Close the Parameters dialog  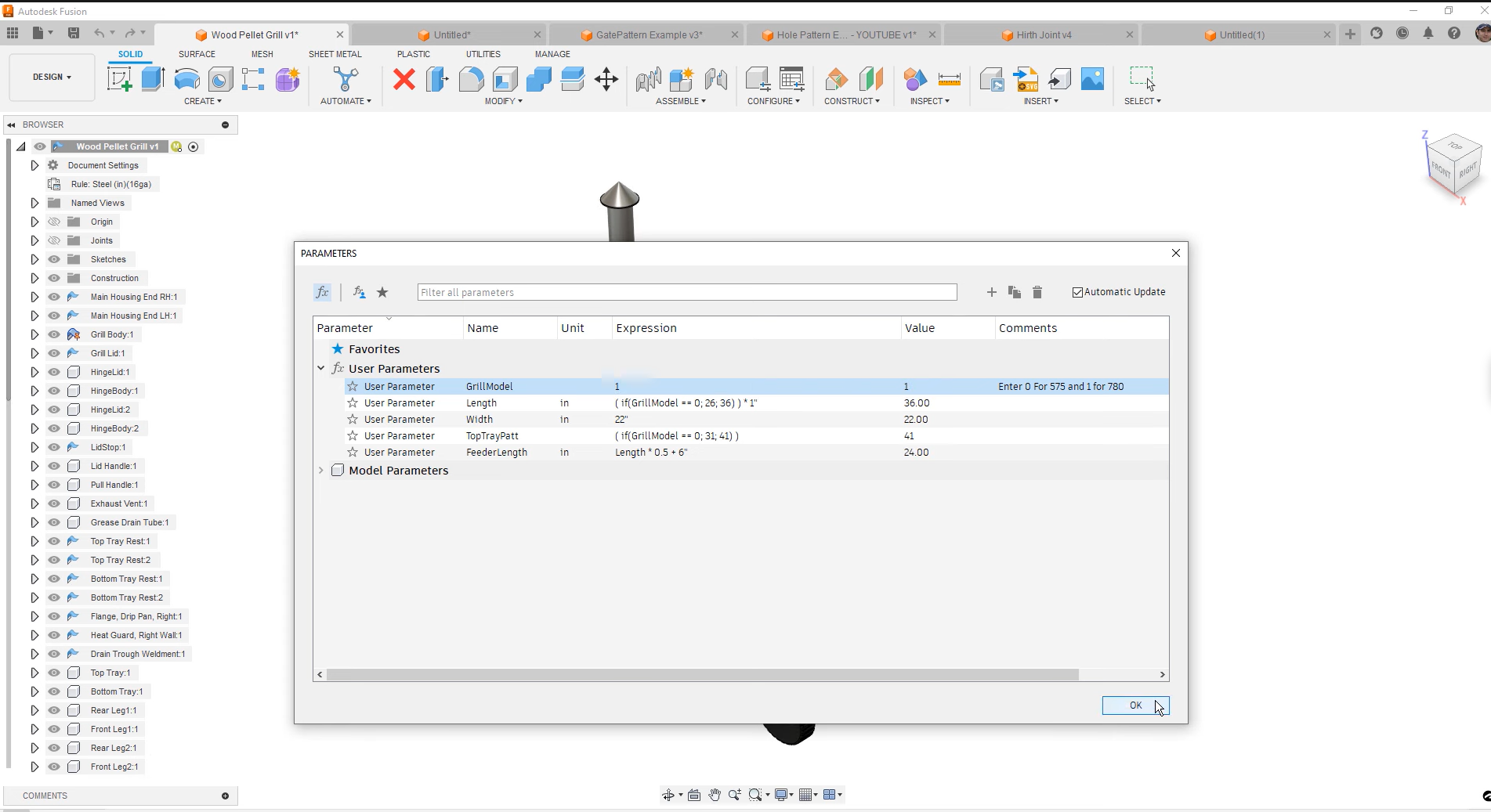coord(1175,253)
